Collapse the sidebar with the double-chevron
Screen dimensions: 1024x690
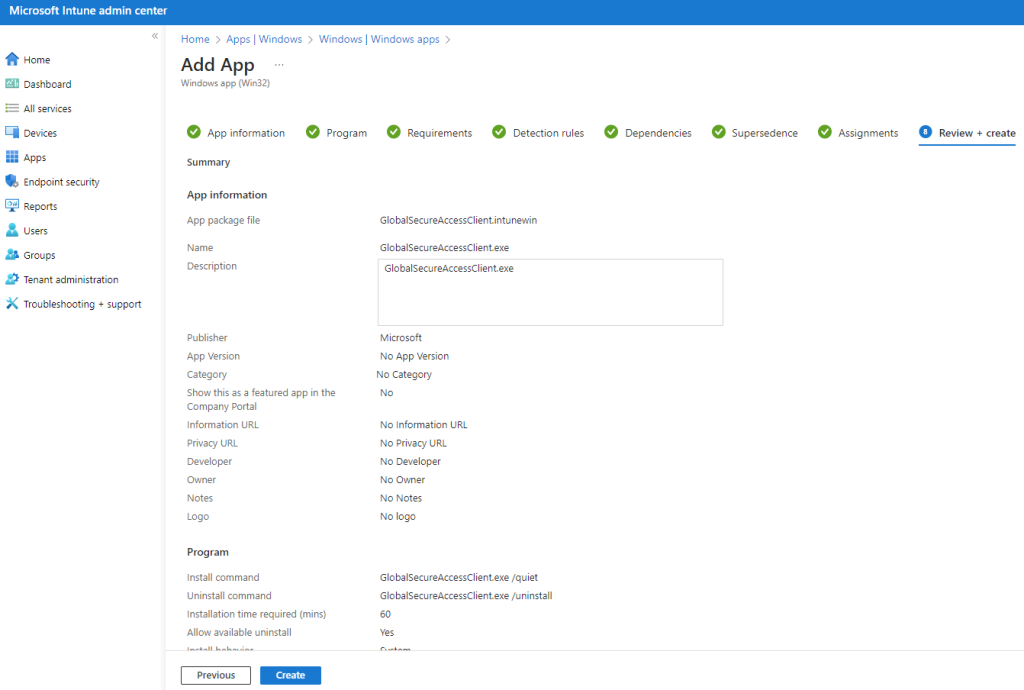coord(155,36)
